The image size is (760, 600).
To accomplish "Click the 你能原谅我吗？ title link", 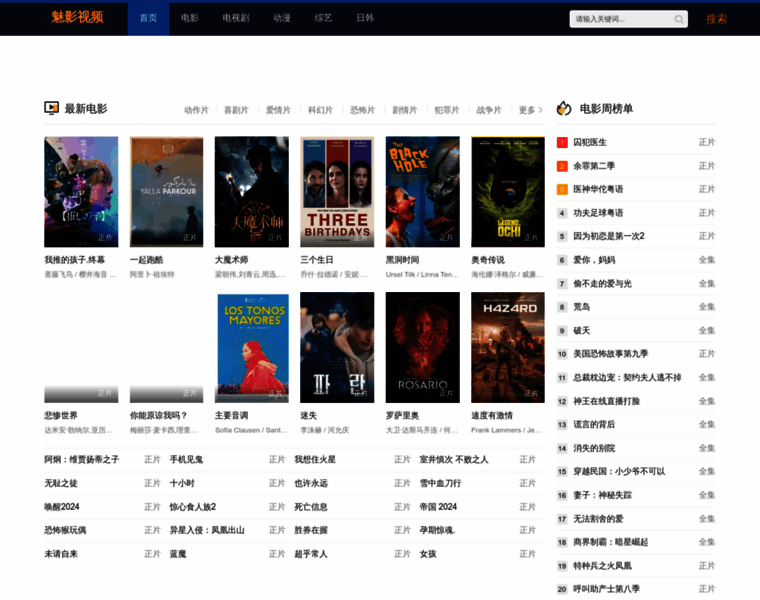I will pyautogui.click(x=158, y=415).
